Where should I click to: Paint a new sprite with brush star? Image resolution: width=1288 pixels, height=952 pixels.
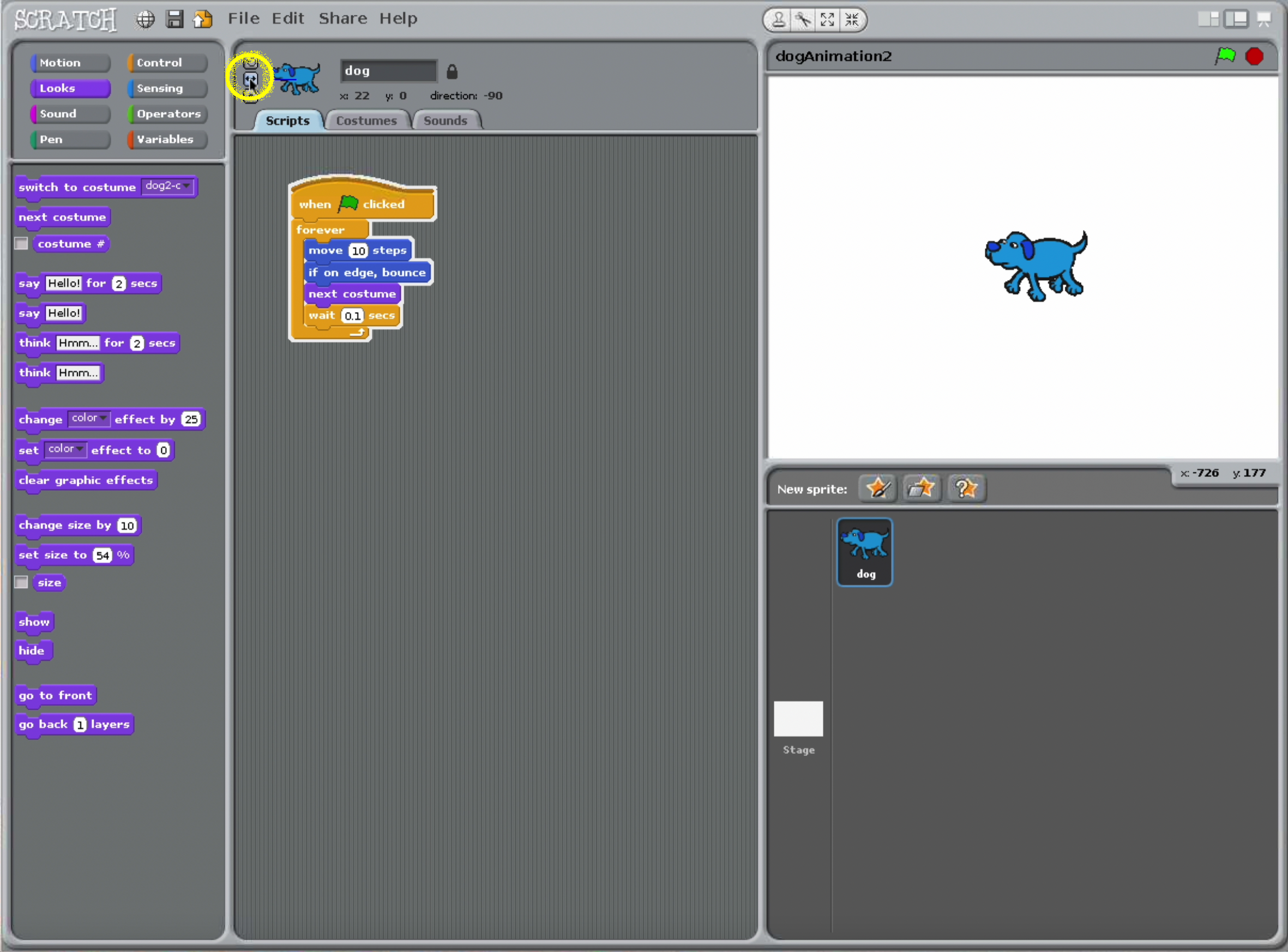point(878,489)
